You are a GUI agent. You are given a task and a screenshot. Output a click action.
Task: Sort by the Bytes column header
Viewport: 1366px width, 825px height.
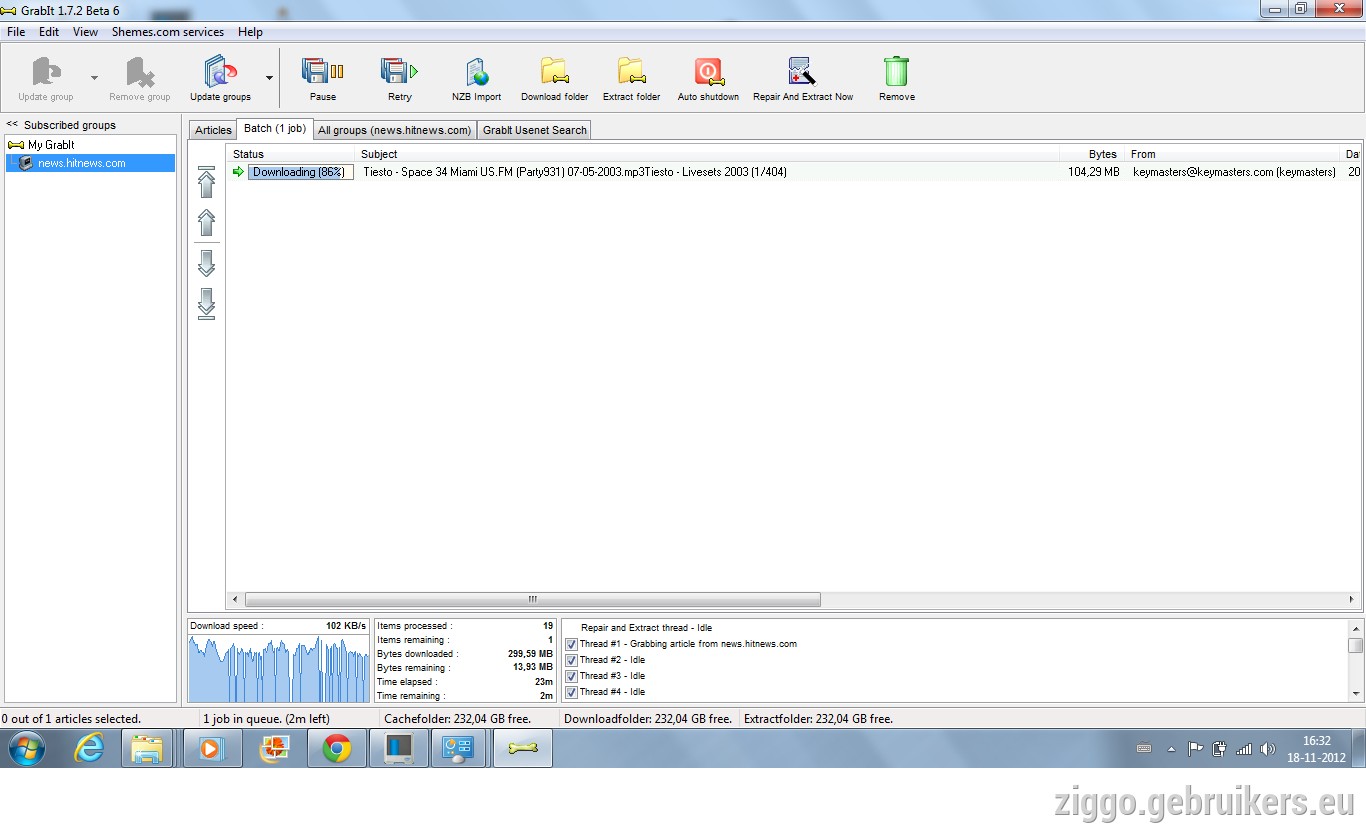1092,154
